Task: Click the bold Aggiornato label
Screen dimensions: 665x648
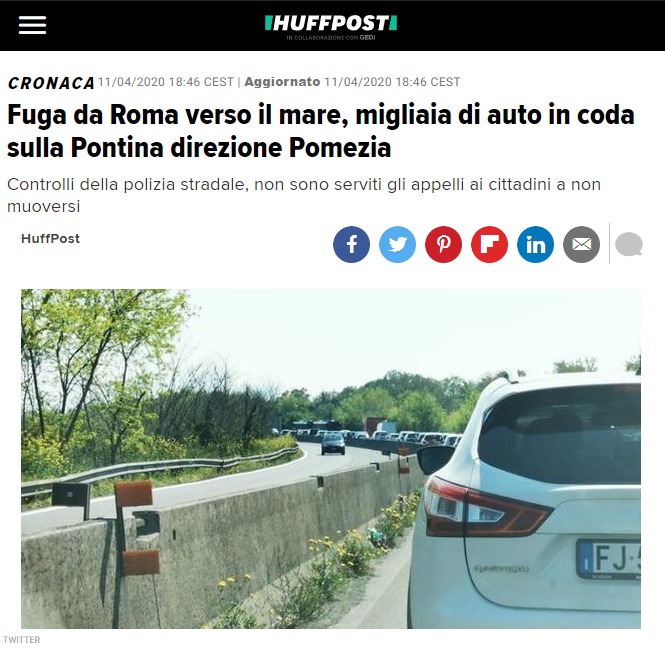Action: 282,82
